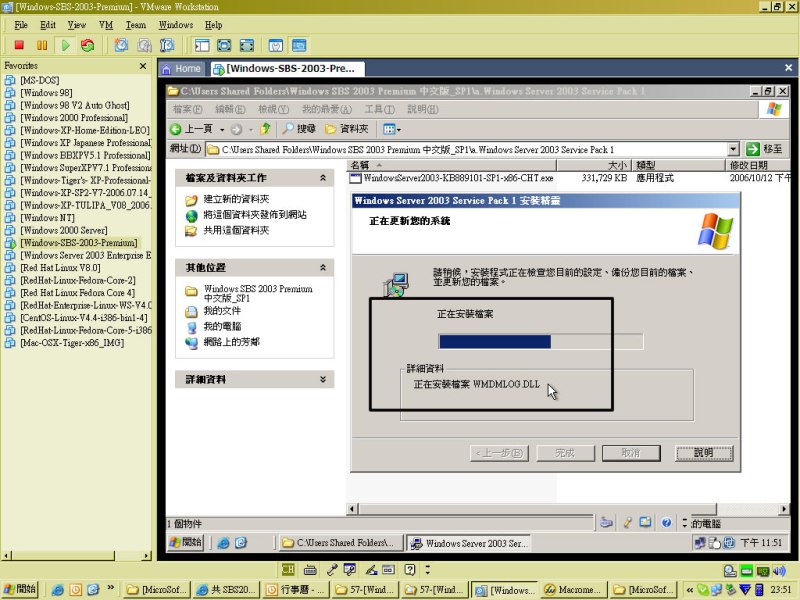
Task: Switch to the Home tab
Action: click(182, 68)
